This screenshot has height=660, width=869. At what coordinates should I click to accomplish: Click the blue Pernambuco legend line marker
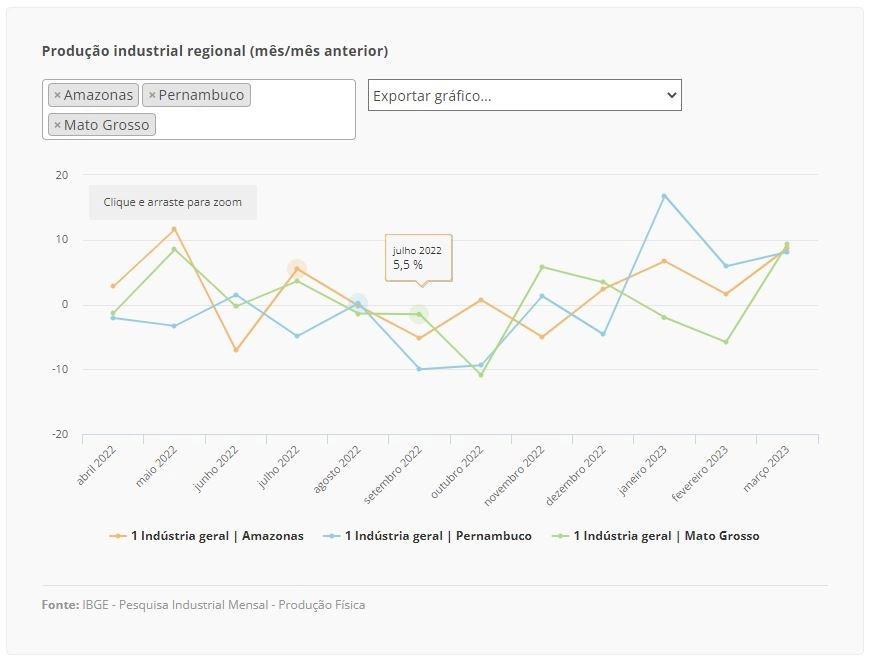point(331,536)
